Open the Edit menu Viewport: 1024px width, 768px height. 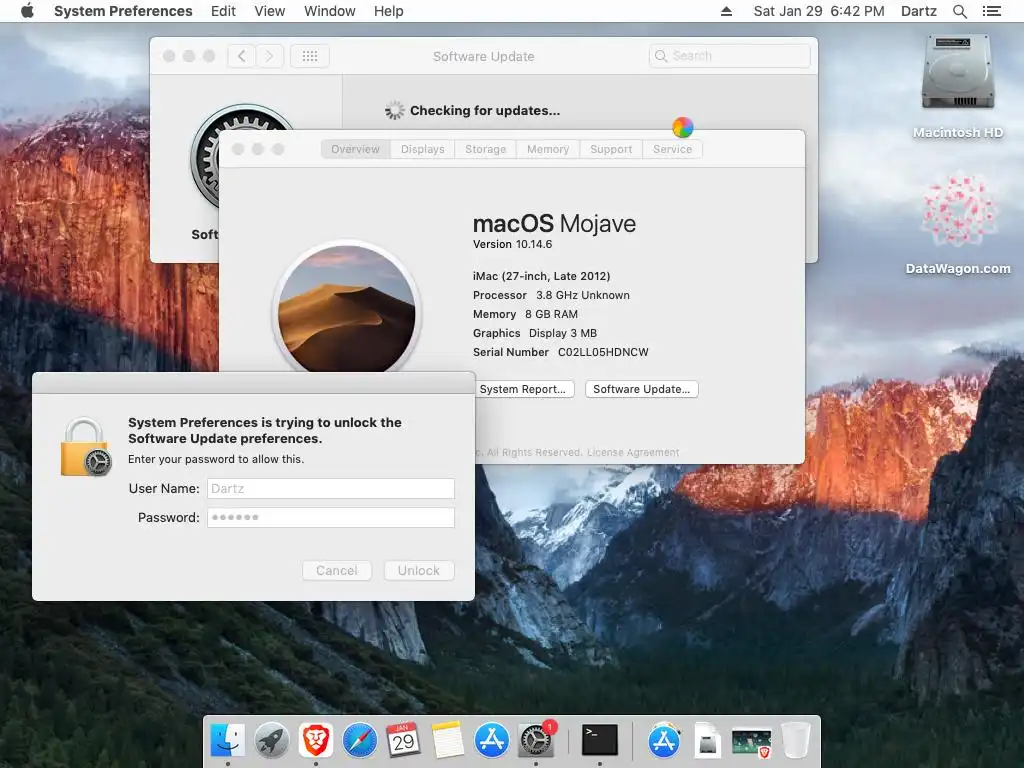click(x=223, y=11)
